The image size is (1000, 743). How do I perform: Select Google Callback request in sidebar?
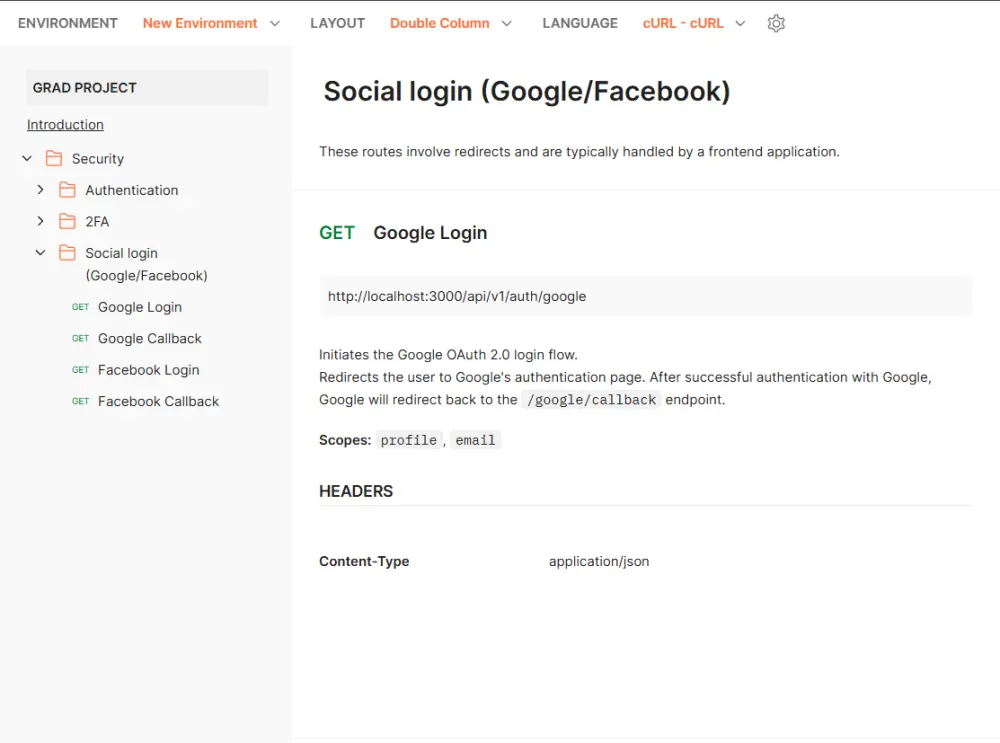point(149,338)
